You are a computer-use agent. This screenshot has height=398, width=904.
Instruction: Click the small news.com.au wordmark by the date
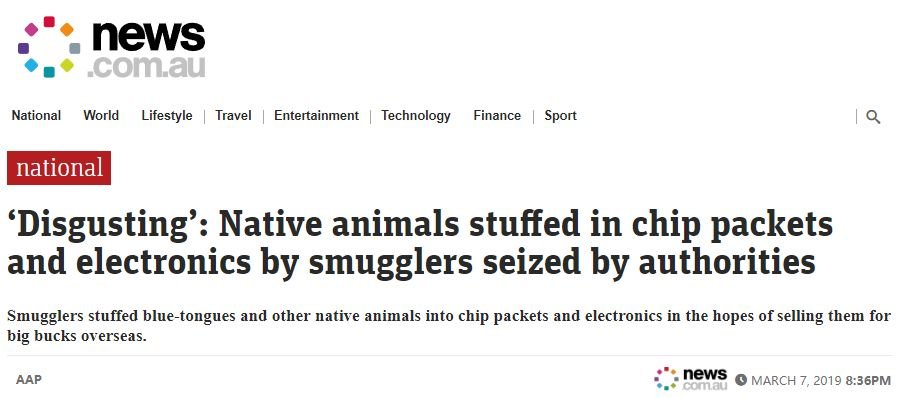(705, 379)
